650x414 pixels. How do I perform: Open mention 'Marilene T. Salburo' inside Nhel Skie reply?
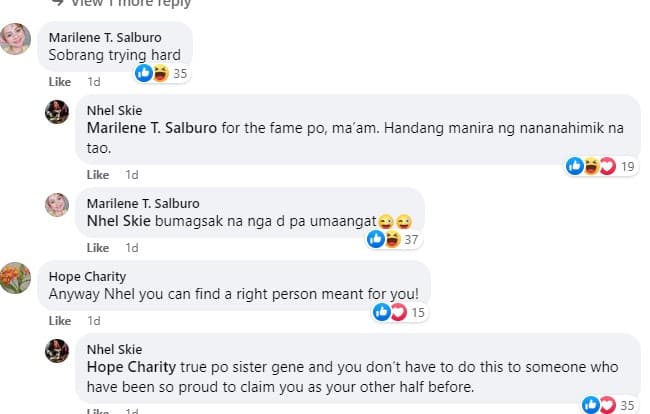coord(152,128)
